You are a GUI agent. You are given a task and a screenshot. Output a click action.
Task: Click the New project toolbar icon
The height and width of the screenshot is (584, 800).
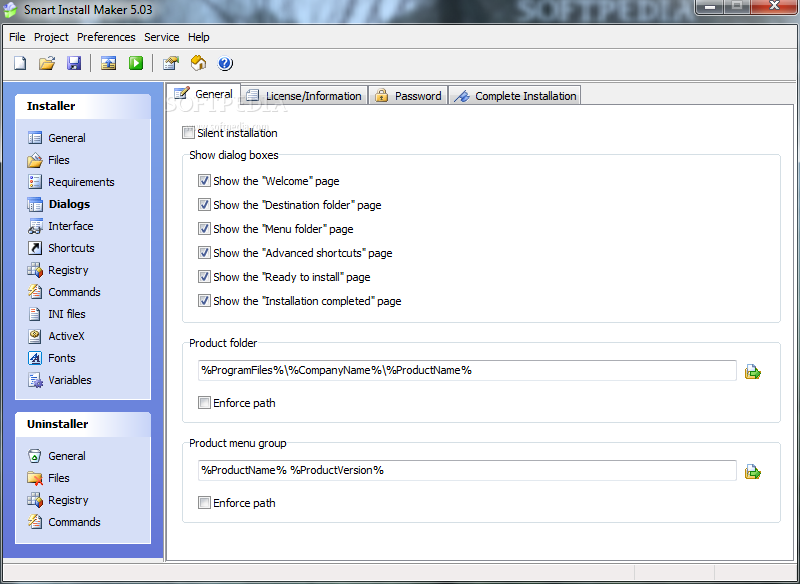point(20,63)
